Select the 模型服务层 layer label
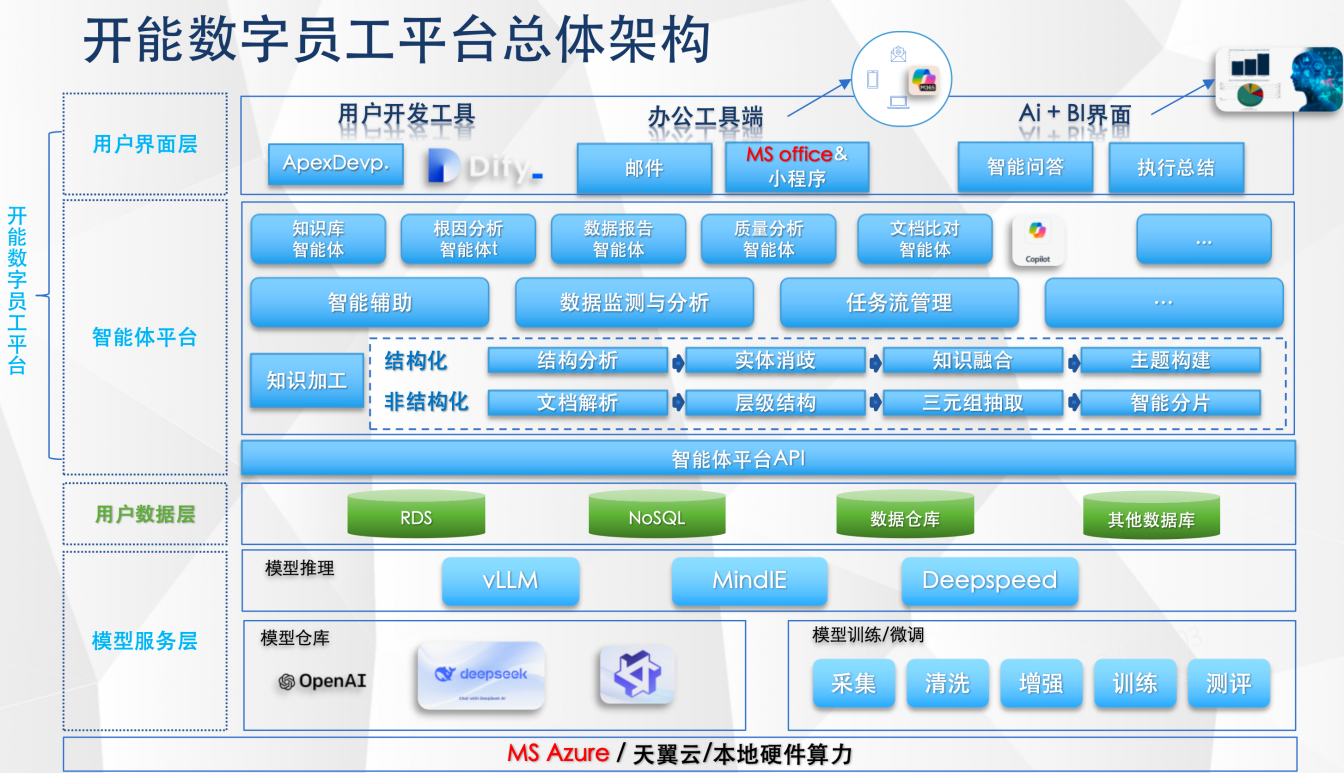Image resolution: width=1344 pixels, height=773 pixels. pos(145,641)
